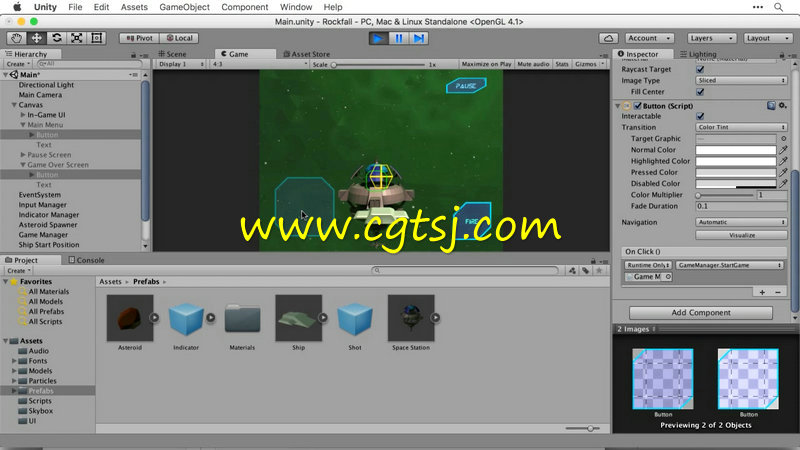
Task: Open Hierarchy Create button
Action: click(18, 64)
